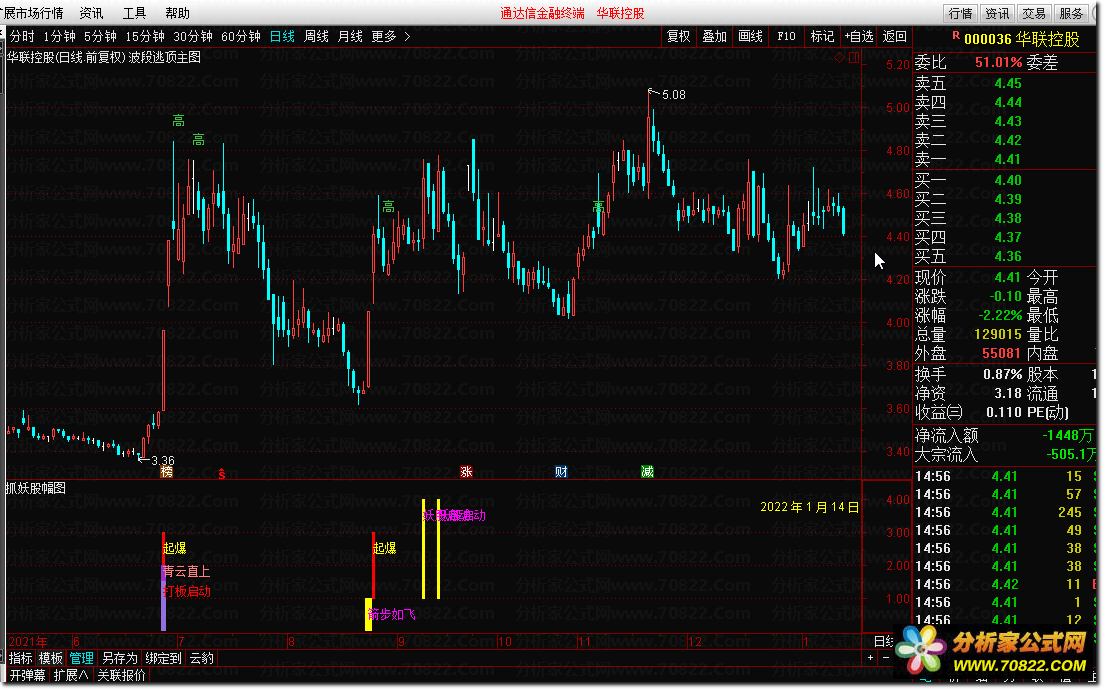Screen dimensions: 1105x690
Task: Toggle 开弹幕 bullet comments
Action: pyautogui.click(x=27, y=675)
